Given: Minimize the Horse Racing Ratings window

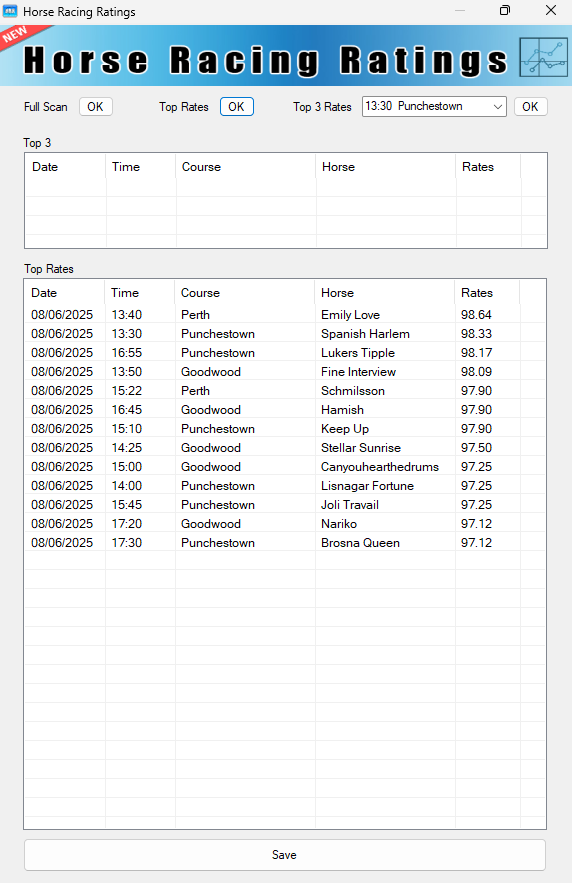Looking at the screenshot, I should coord(460,10).
